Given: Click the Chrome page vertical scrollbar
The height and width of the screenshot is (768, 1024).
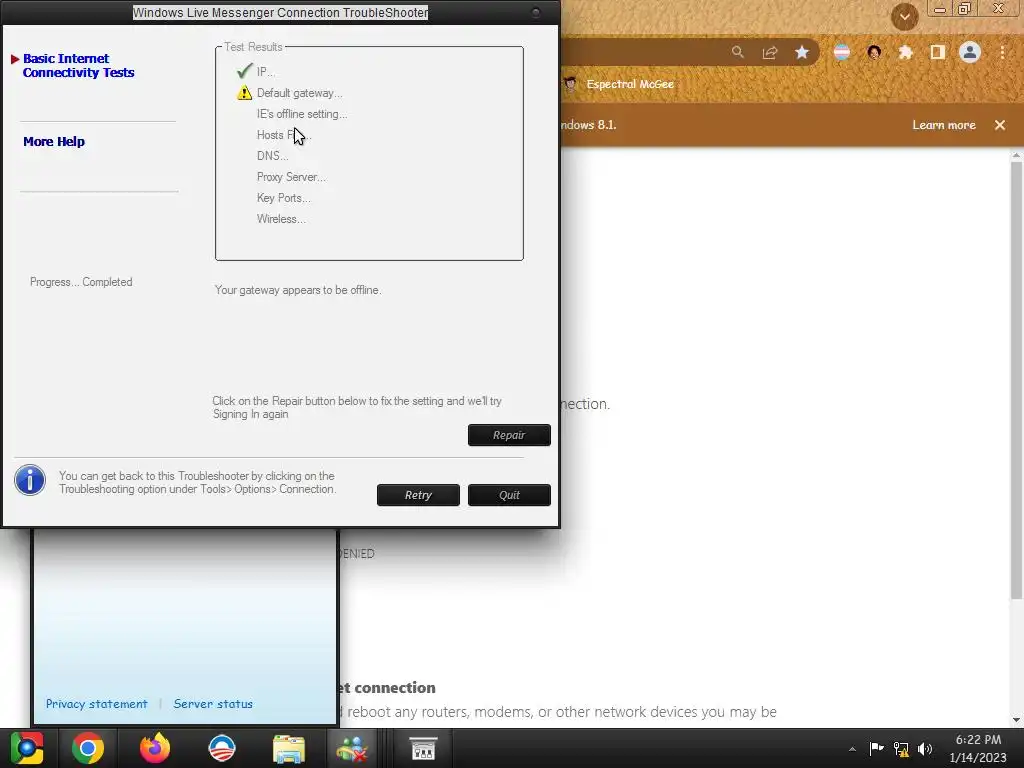Looking at the screenshot, I should pyautogui.click(x=1016, y=379).
